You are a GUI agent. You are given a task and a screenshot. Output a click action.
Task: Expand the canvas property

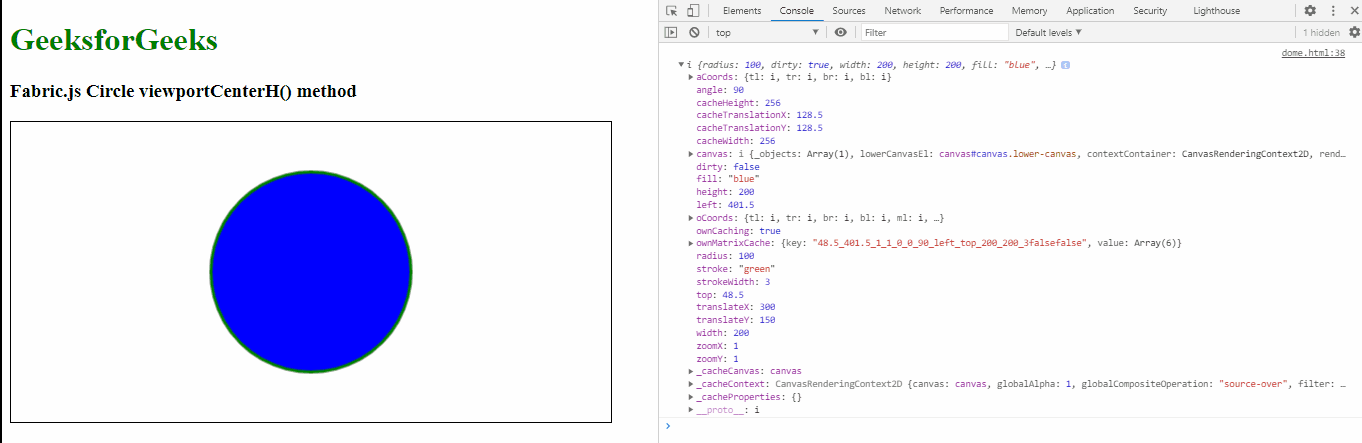point(691,154)
